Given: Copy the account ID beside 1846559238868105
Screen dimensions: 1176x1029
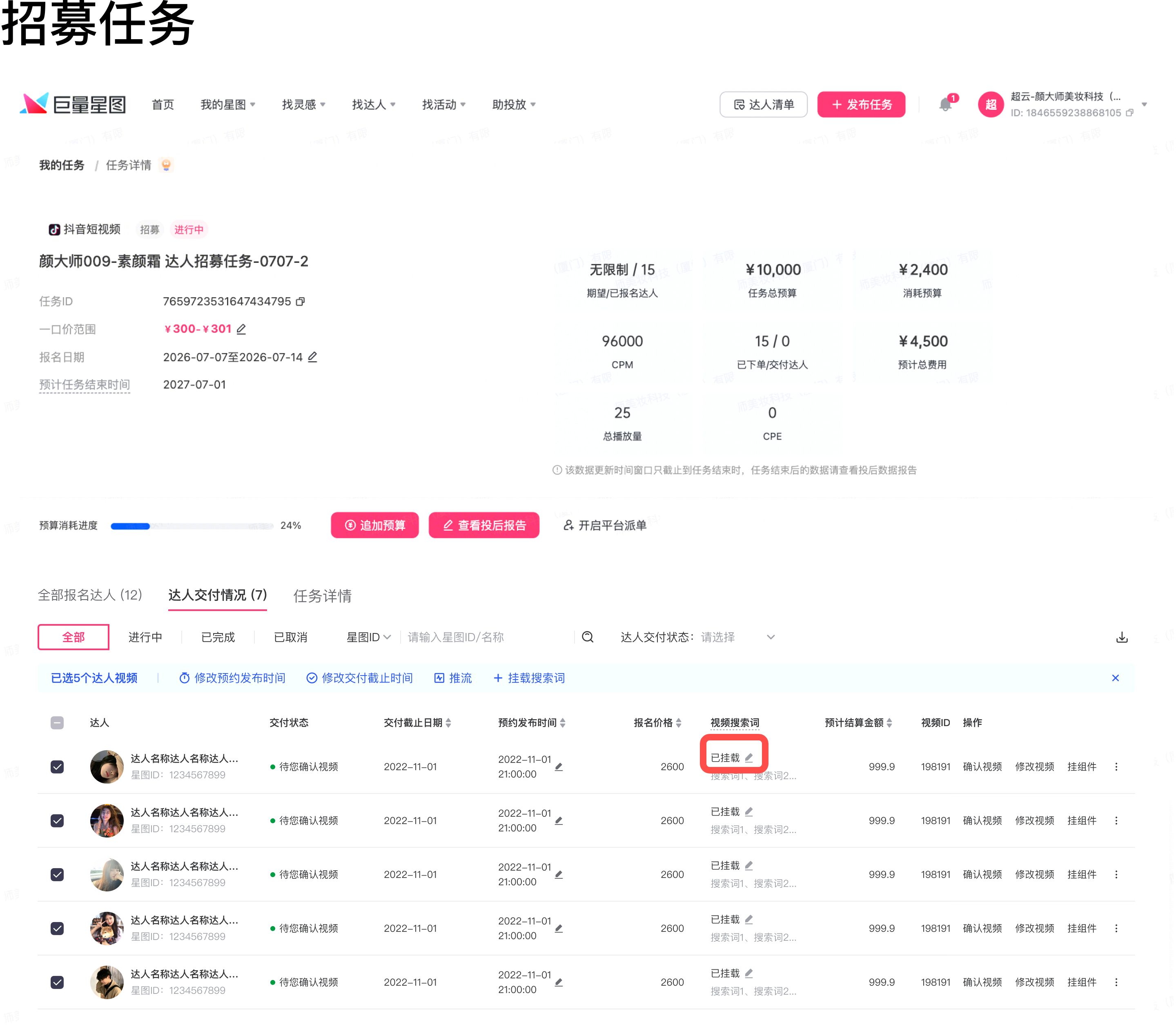Looking at the screenshot, I should pos(1129,113).
